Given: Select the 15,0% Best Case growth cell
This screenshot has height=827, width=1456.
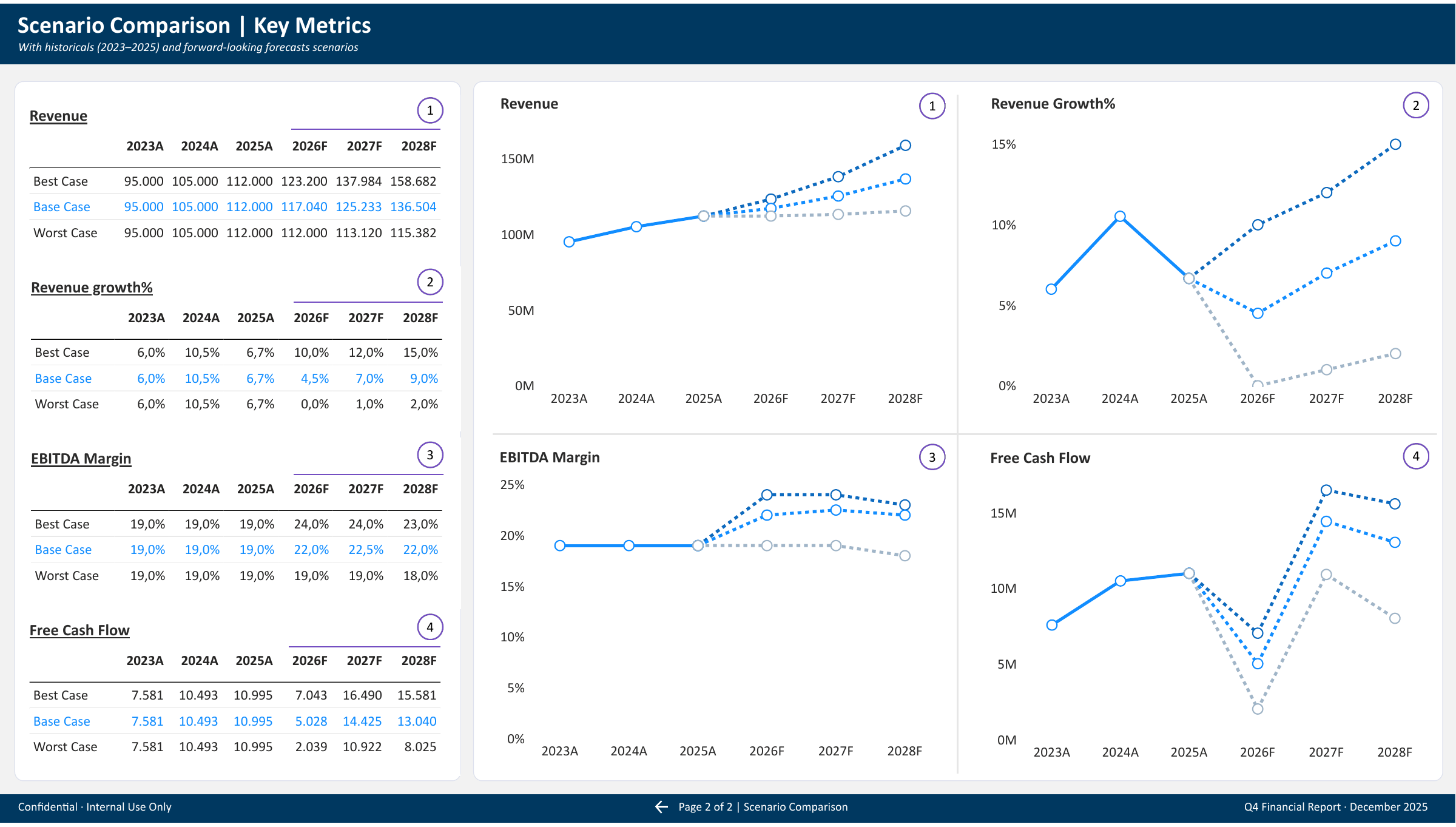Looking at the screenshot, I should click(x=420, y=353).
